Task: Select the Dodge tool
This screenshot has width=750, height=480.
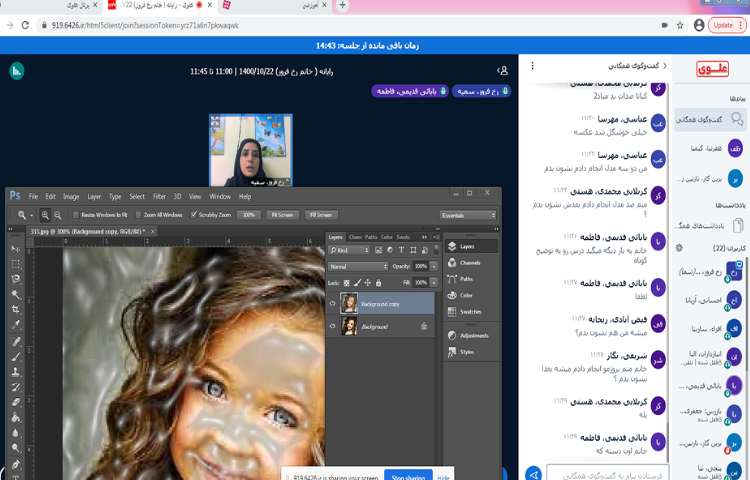Action: [x=15, y=448]
